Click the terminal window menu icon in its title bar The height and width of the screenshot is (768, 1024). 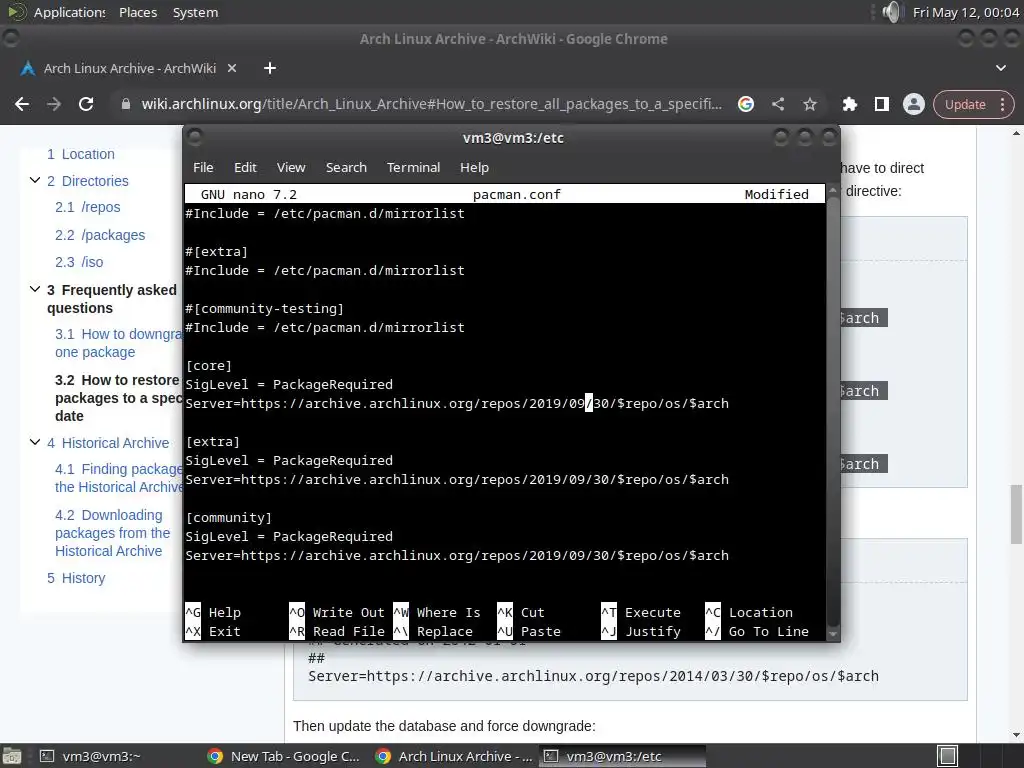point(194,137)
